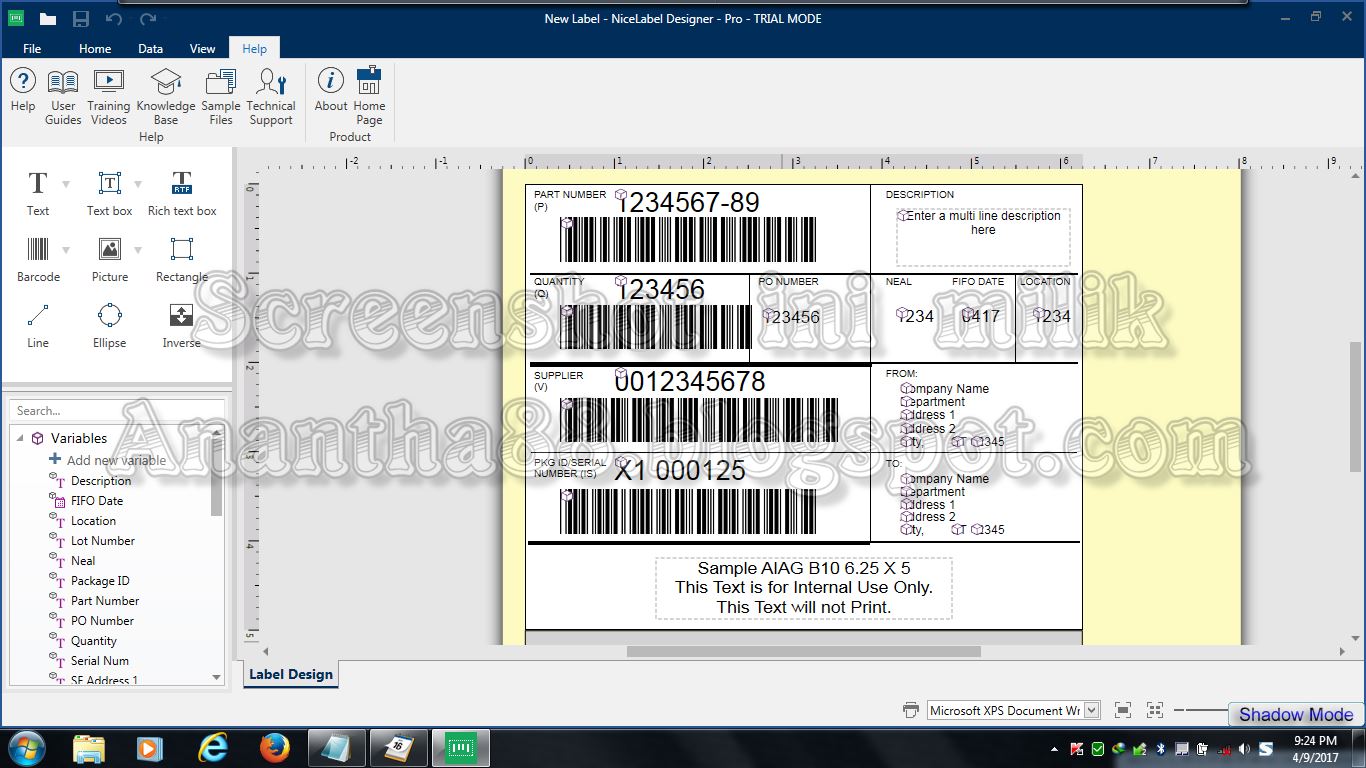Select the Text box tool

[109, 193]
